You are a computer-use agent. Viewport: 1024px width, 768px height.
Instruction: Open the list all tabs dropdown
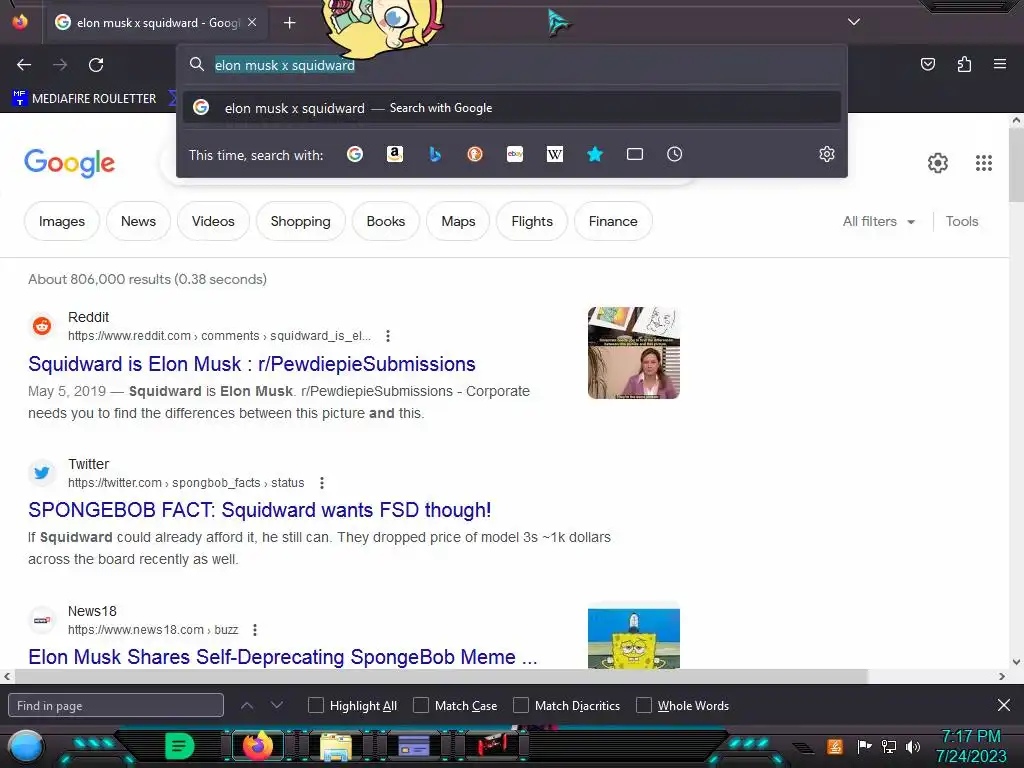854,22
